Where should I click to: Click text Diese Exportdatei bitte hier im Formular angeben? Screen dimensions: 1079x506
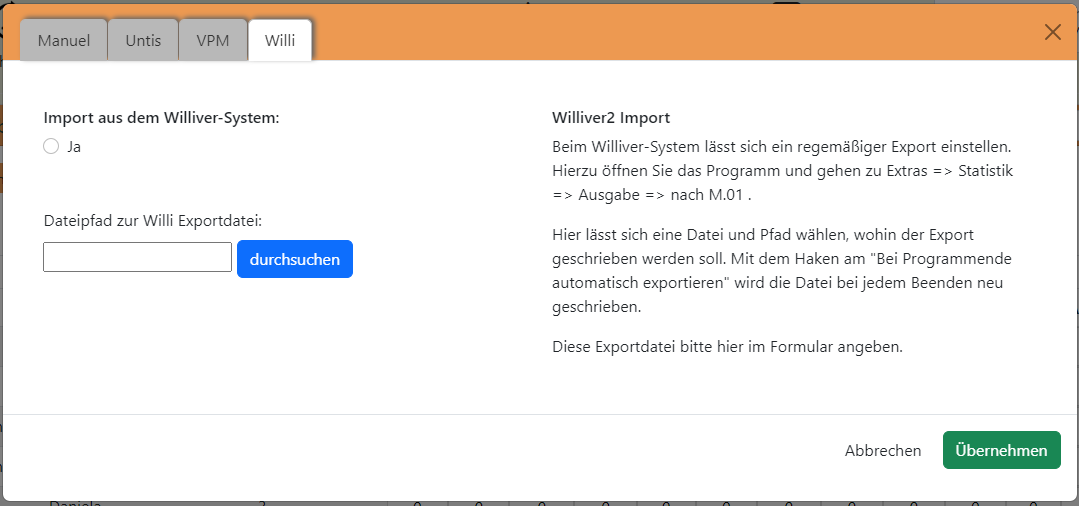[727, 347]
